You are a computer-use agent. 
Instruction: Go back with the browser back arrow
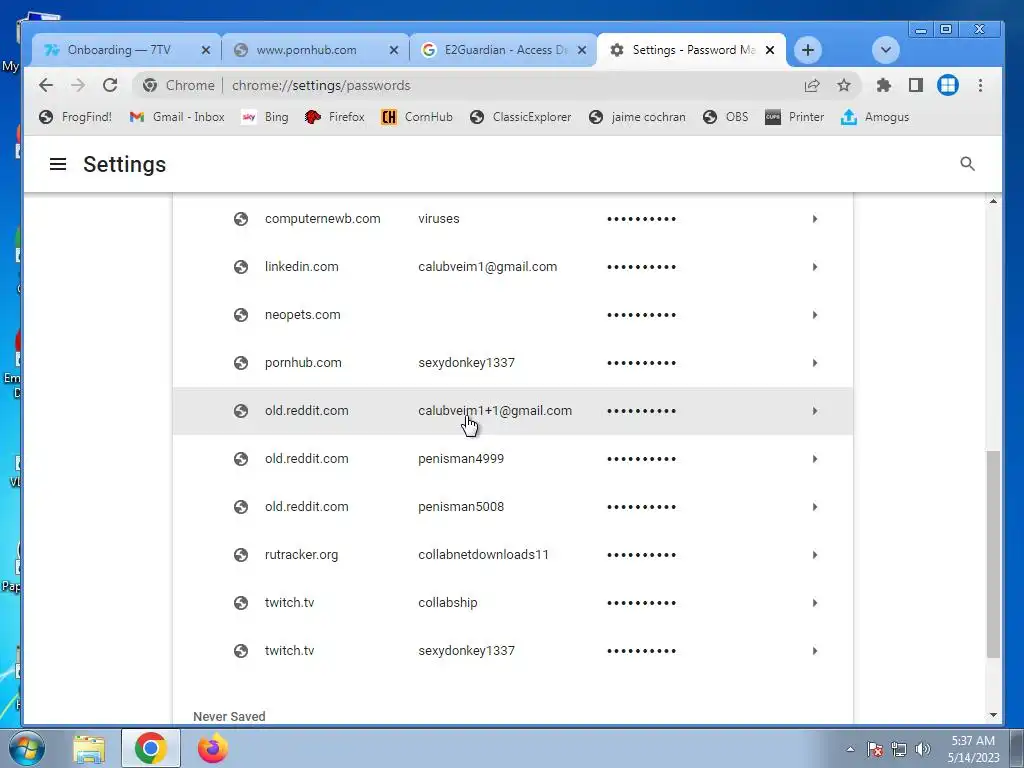(x=46, y=85)
